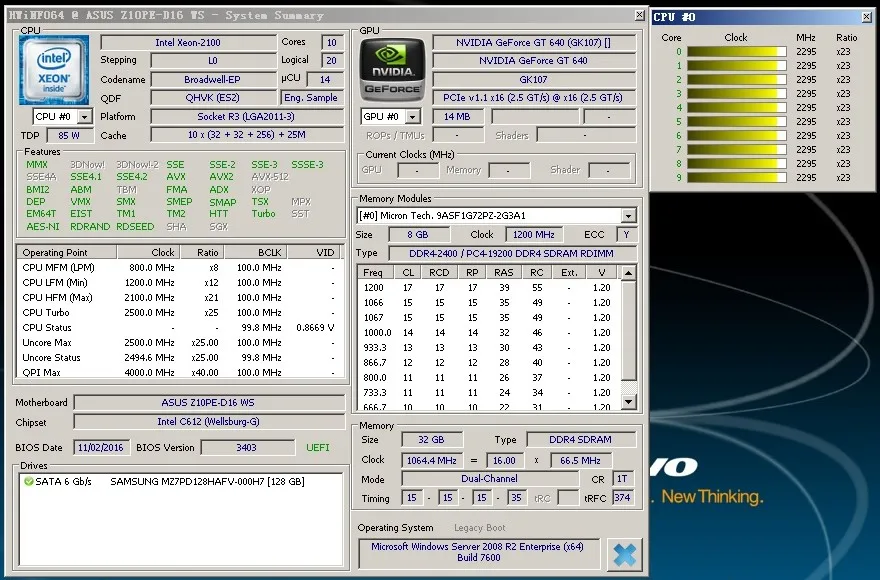This screenshot has height=580, width=880.
Task: Select the 1200 frequency timing row
Action: [x=489, y=287]
